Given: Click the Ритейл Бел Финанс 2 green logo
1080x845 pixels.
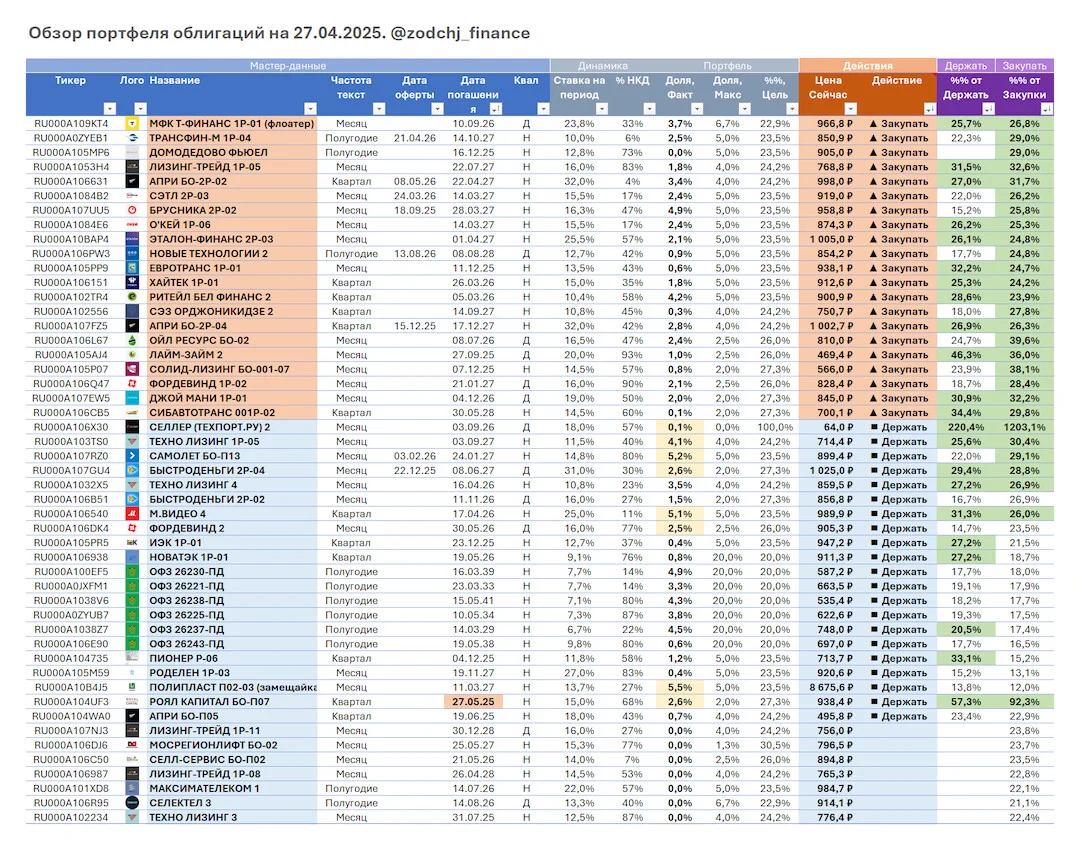Looking at the screenshot, I should (132, 298).
